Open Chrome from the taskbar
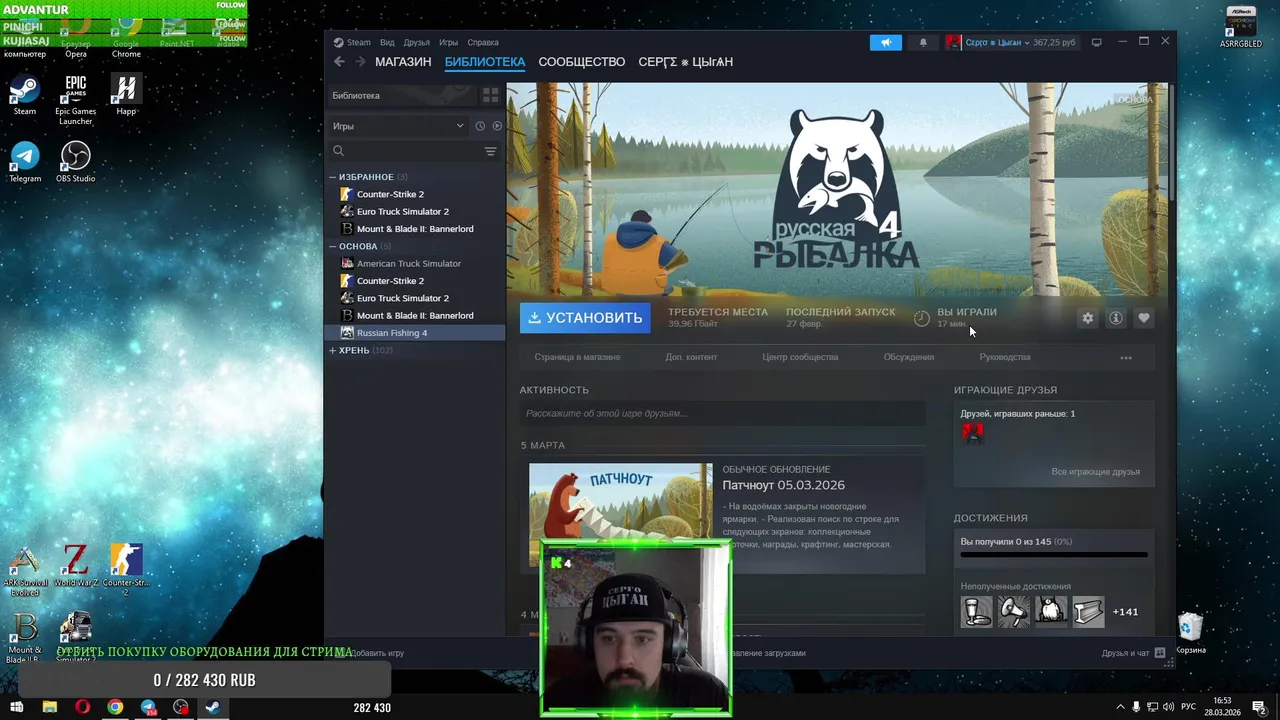The image size is (1280, 720). coord(115,707)
